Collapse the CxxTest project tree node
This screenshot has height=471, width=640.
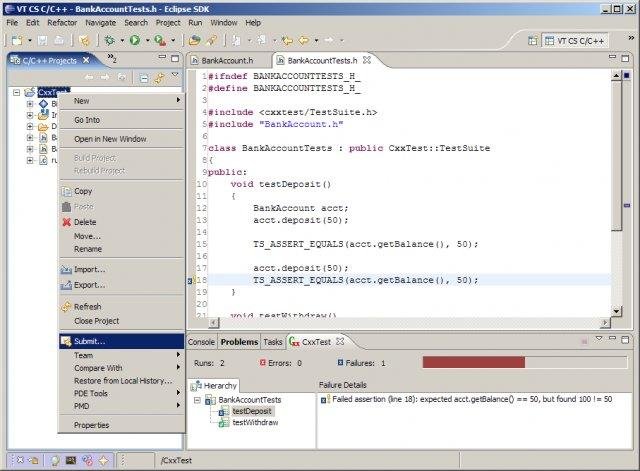[18, 91]
